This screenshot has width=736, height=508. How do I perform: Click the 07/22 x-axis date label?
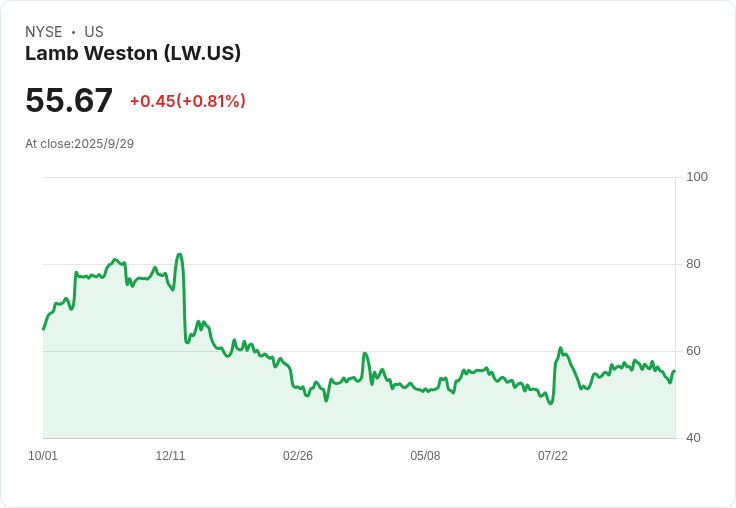pos(552,456)
